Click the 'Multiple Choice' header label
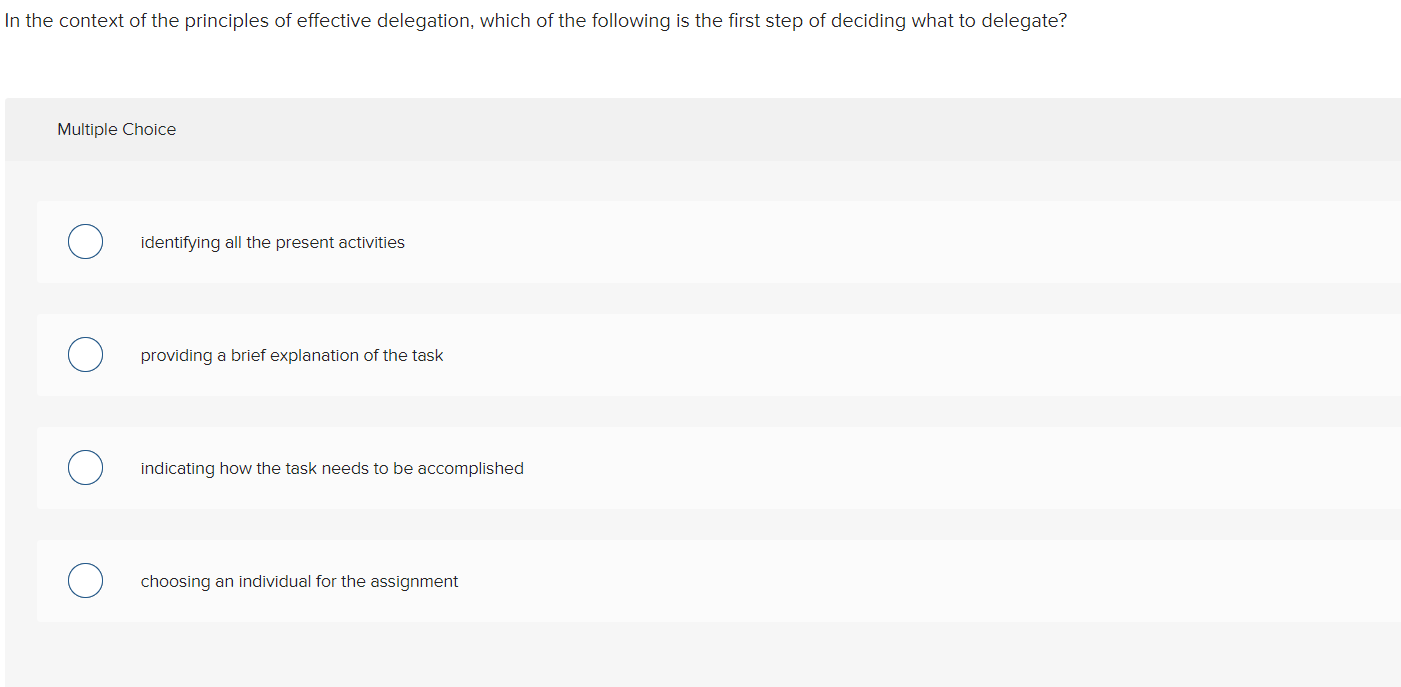 [x=116, y=129]
